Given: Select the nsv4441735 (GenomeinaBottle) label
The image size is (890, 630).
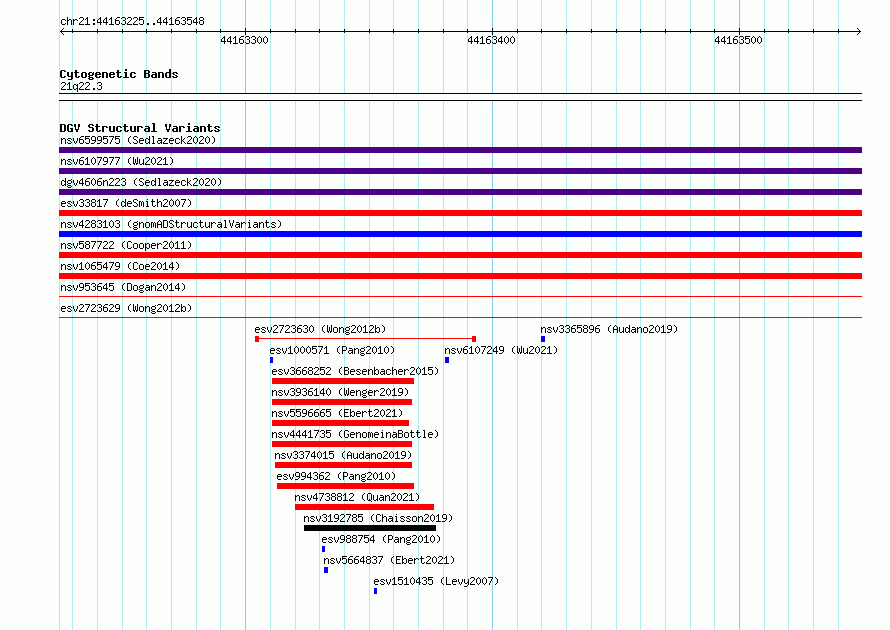Looking at the screenshot, I should coord(355,434).
